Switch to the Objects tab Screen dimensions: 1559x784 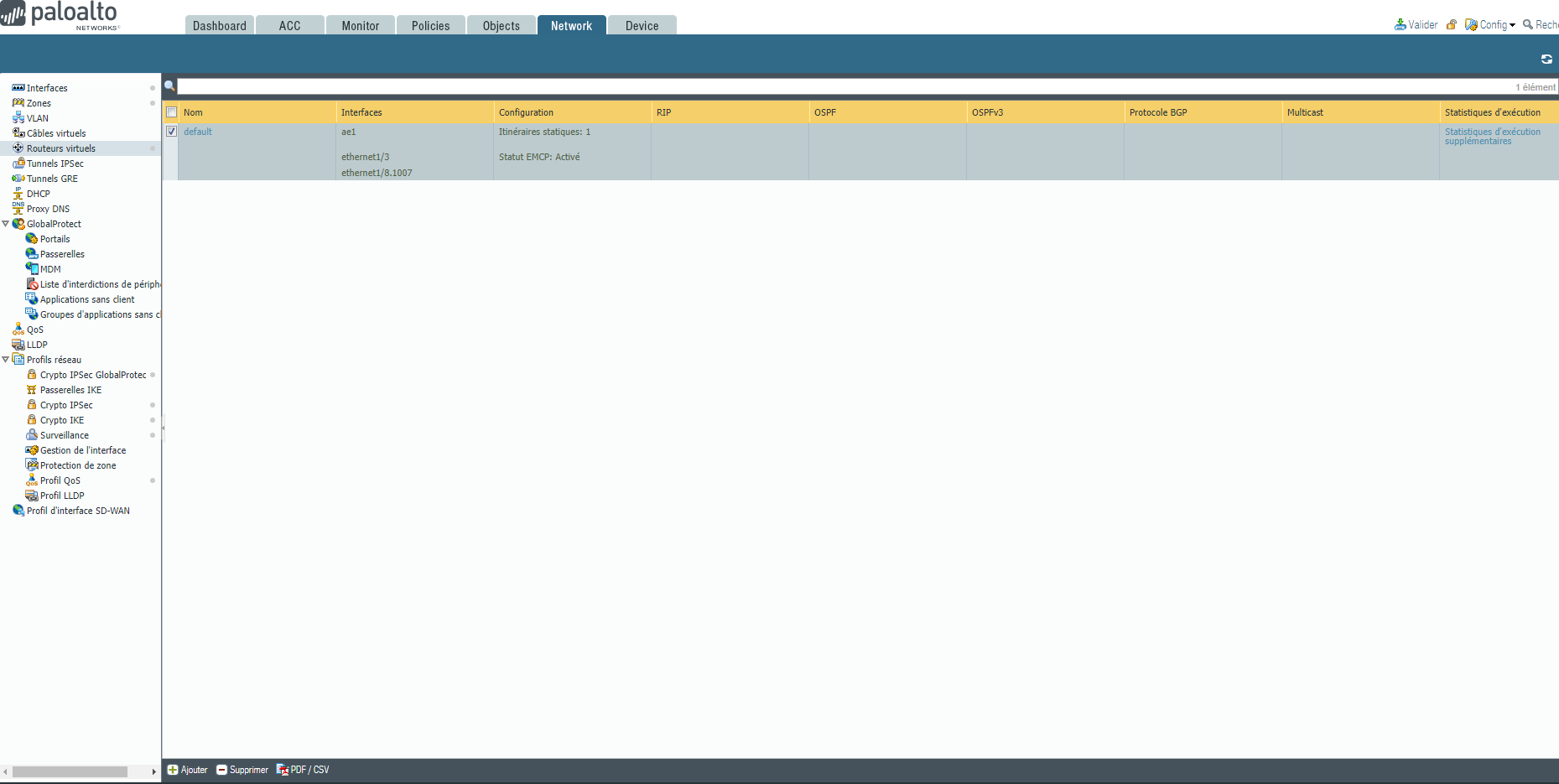point(501,26)
